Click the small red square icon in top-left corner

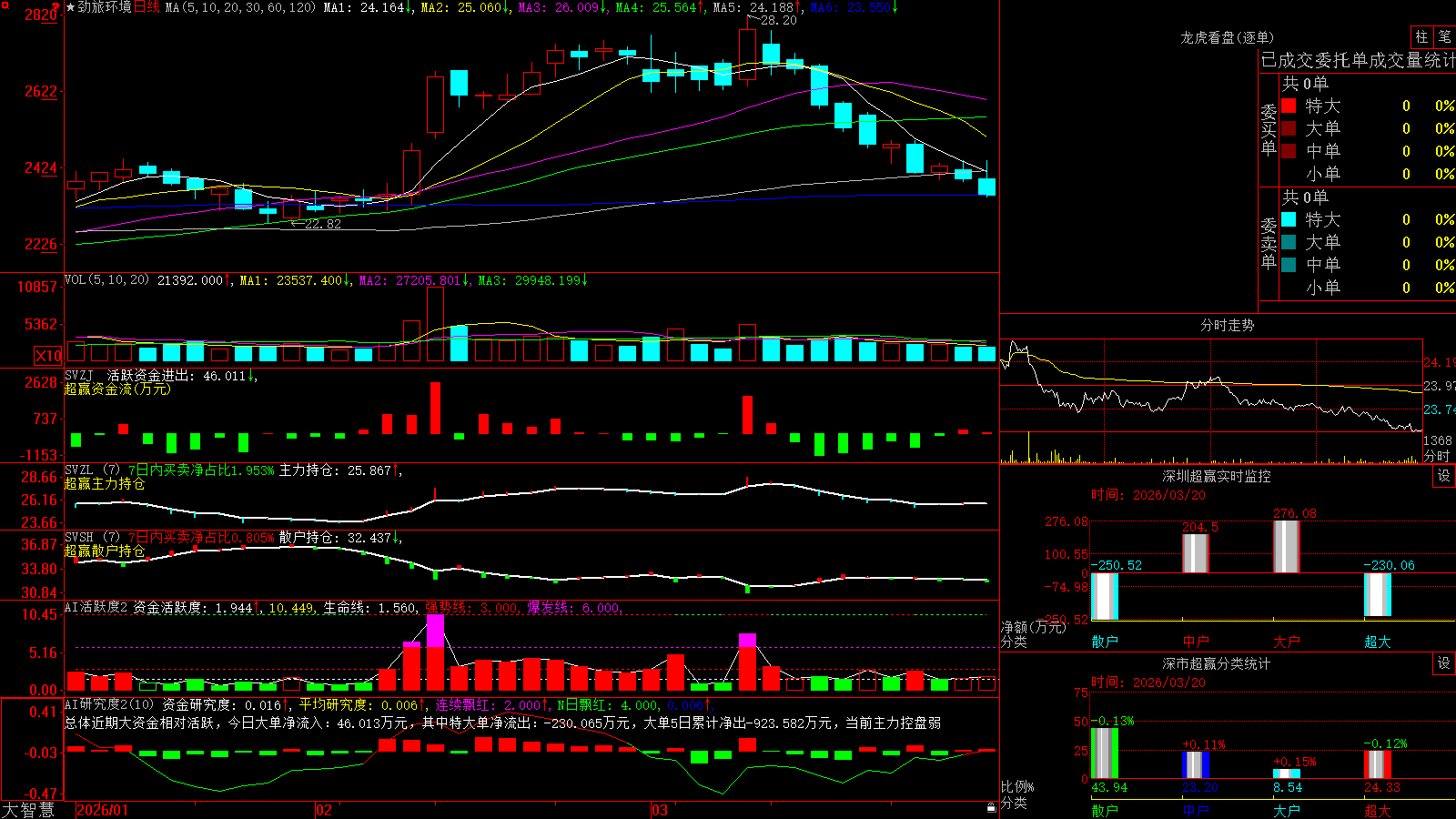click(x=4, y=4)
